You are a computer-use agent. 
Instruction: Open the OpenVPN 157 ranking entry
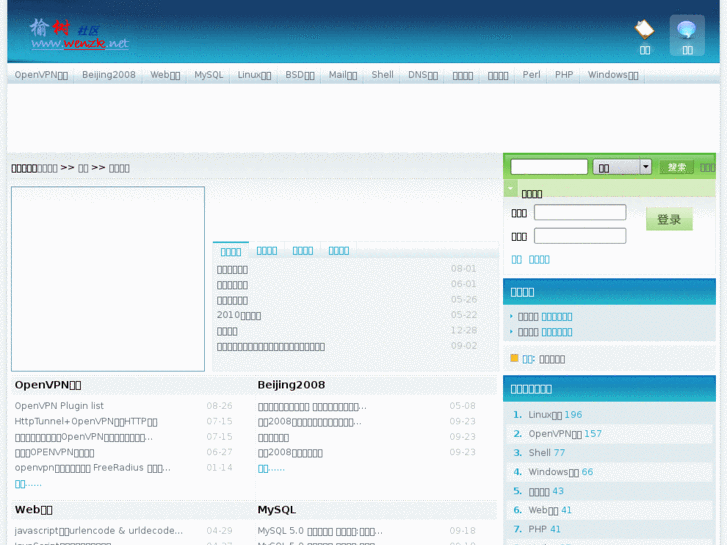click(565, 434)
